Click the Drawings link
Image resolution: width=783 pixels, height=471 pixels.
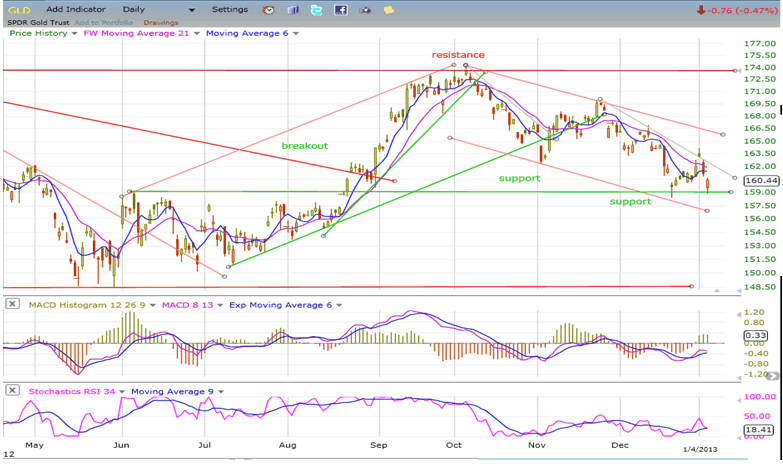(160, 22)
